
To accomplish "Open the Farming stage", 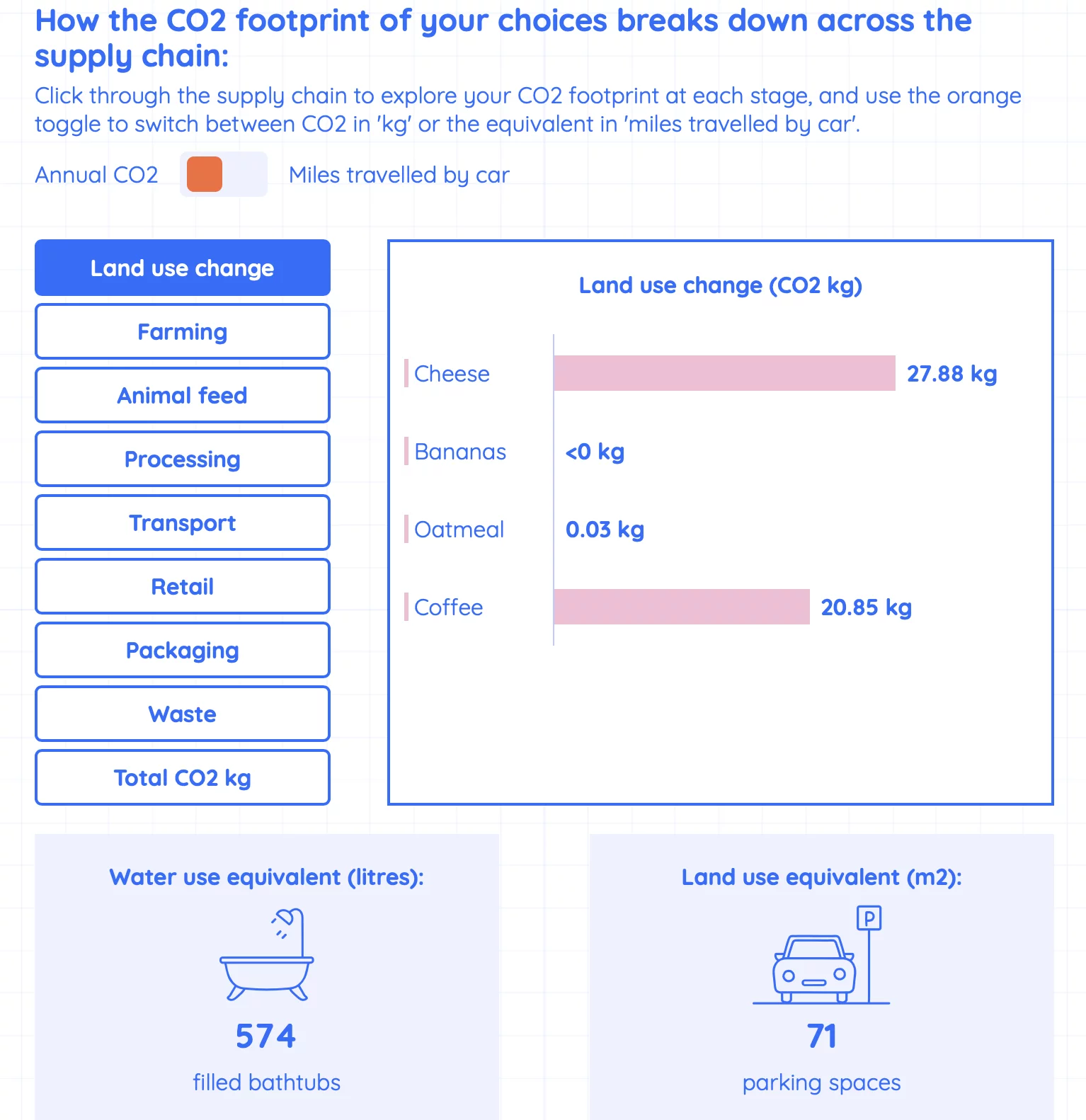I will tap(183, 331).
